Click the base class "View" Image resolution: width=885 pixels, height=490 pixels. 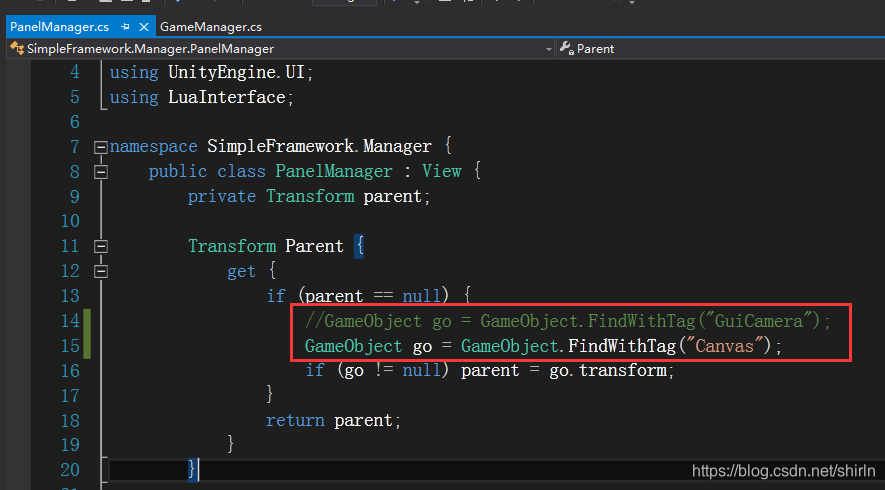442,172
